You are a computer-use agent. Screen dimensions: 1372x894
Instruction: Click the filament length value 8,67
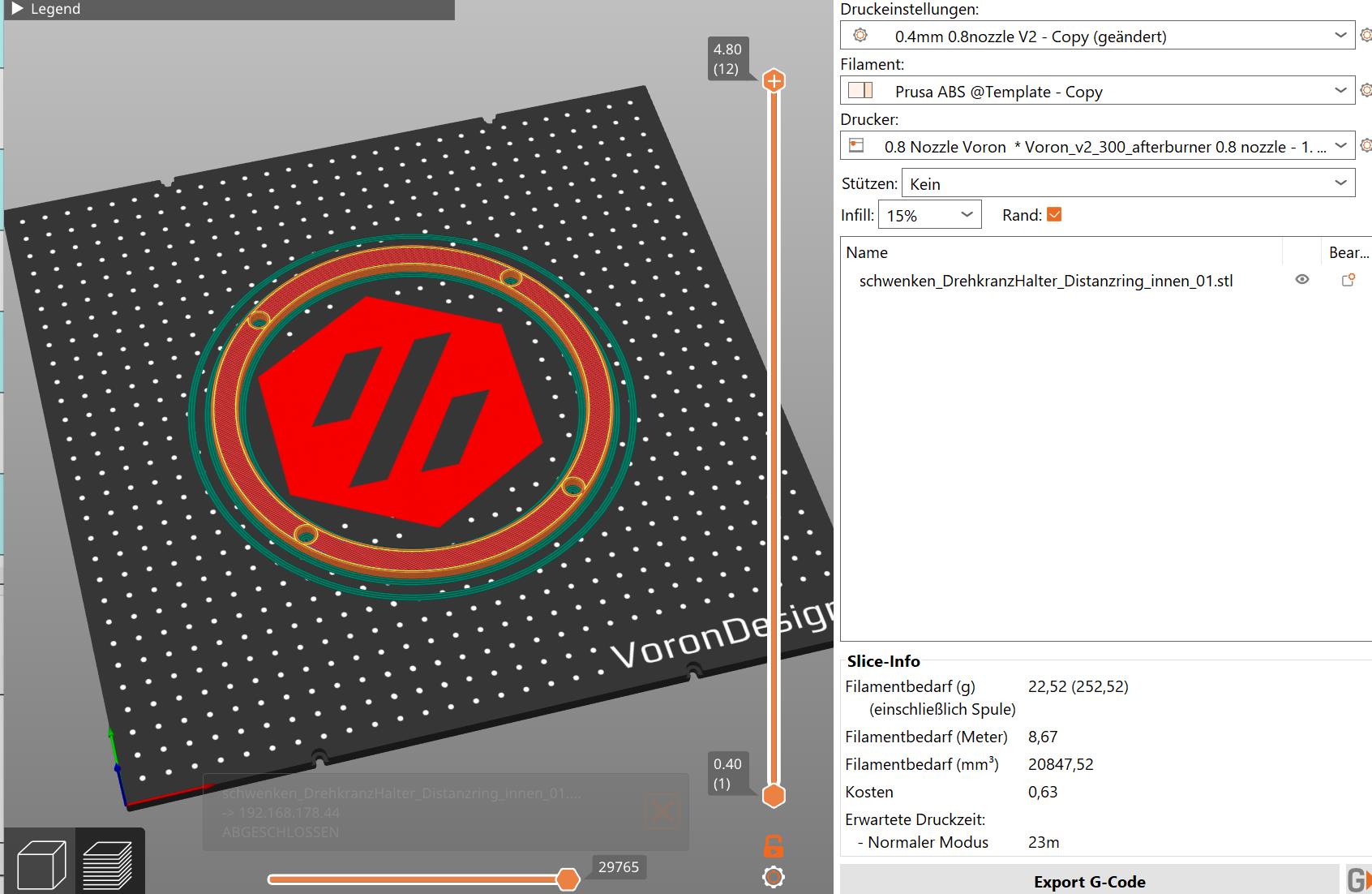point(1043,737)
